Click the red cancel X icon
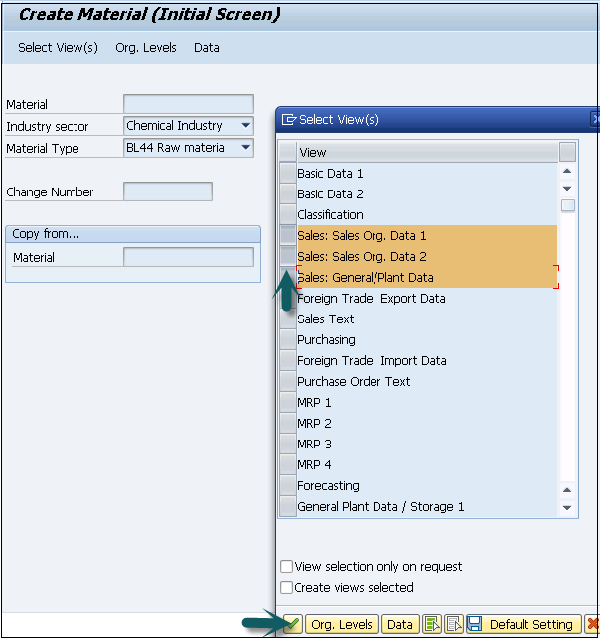 point(593,624)
